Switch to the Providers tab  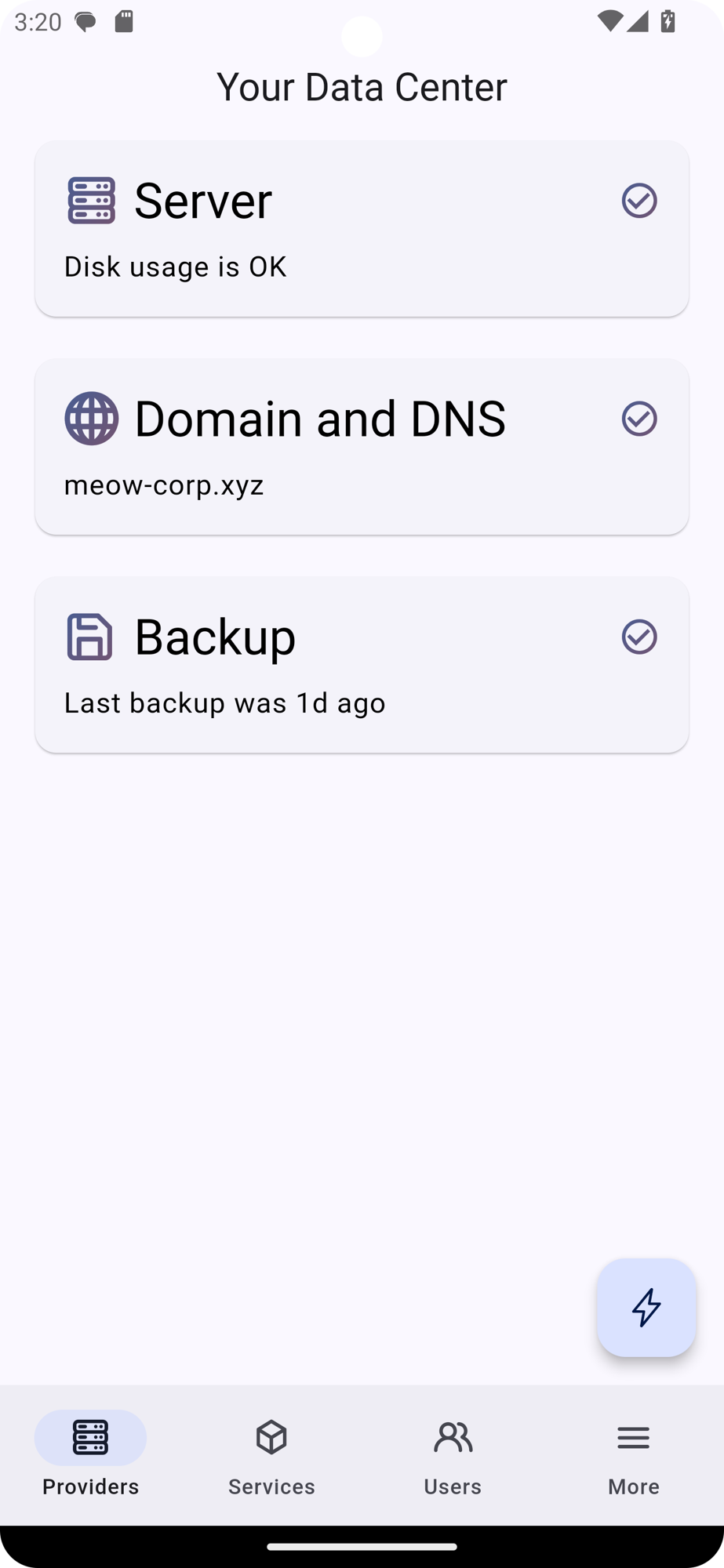click(x=90, y=1454)
